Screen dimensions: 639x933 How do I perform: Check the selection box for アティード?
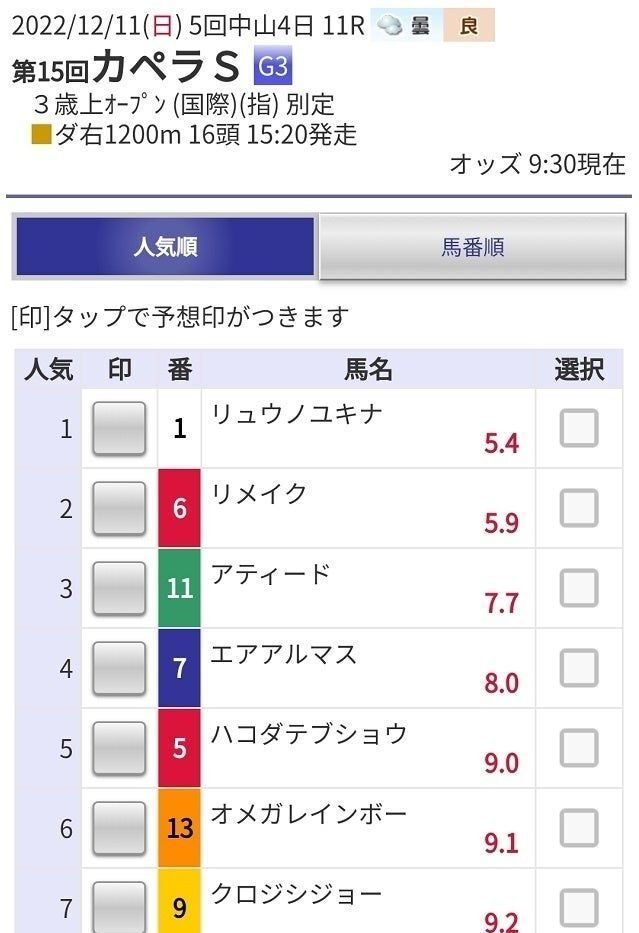579,588
